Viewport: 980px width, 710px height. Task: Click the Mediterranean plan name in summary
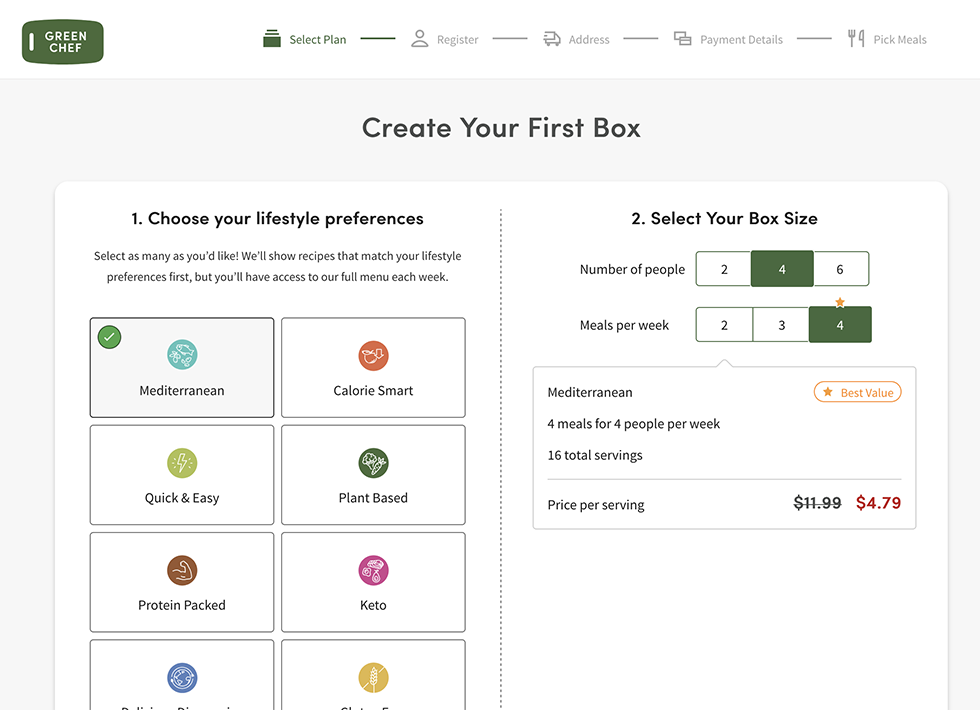point(590,392)
